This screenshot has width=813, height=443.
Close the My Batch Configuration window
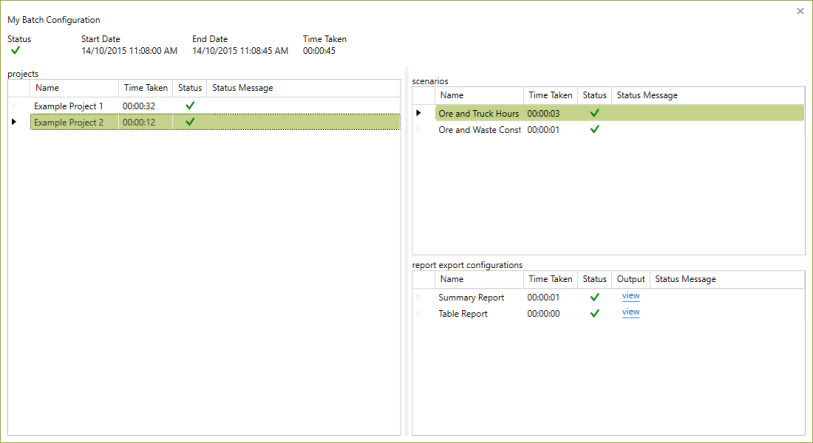800,11
